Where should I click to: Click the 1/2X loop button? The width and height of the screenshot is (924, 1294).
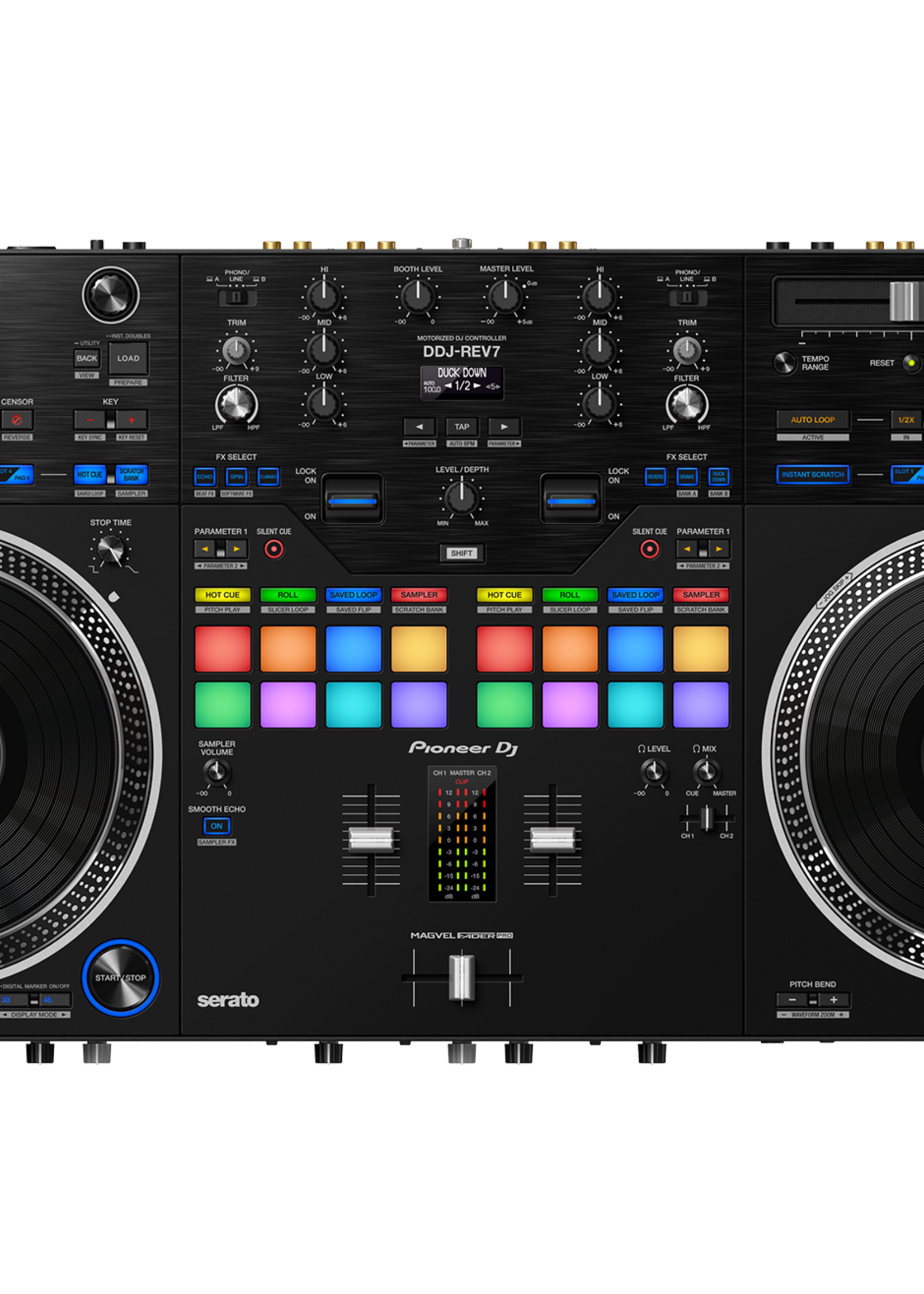[906, 420]
